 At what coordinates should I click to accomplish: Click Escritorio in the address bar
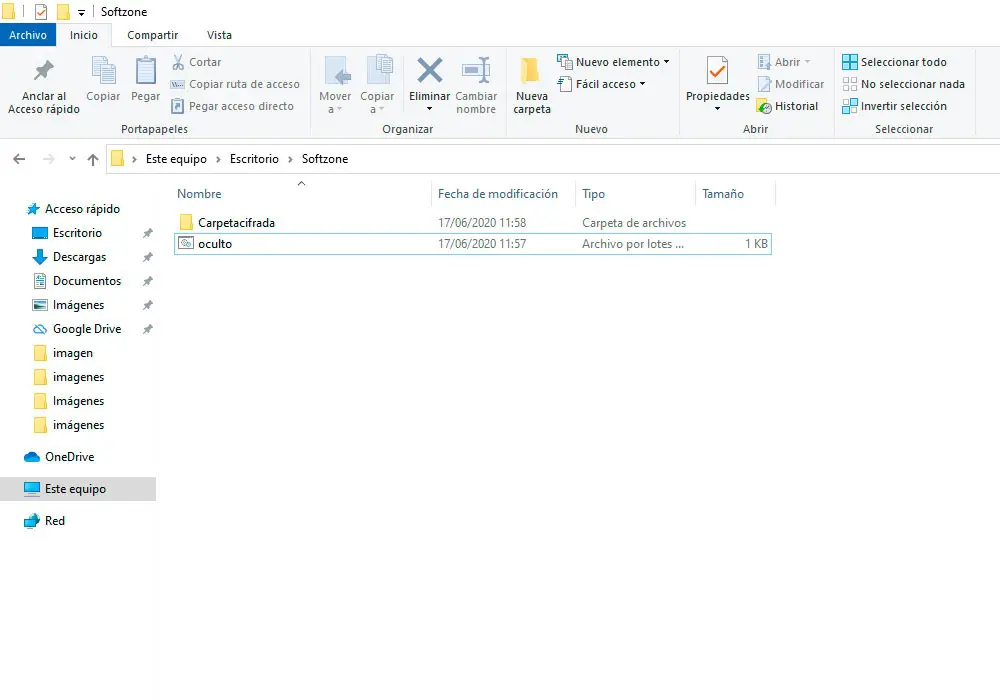point(254,159)
